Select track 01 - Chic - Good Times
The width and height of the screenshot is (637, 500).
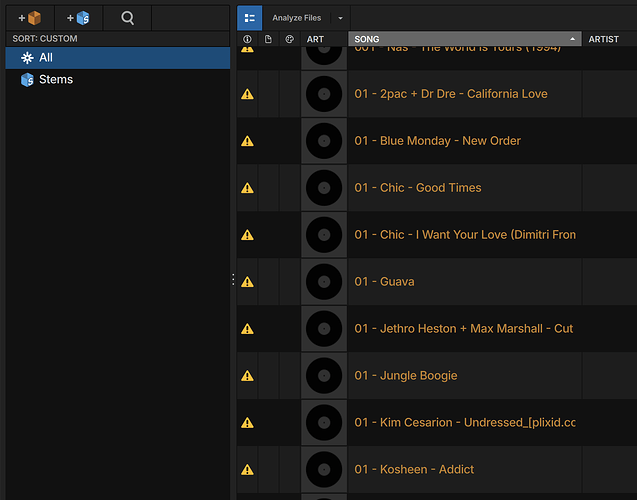pyautogui.click(x=418, y=188)
